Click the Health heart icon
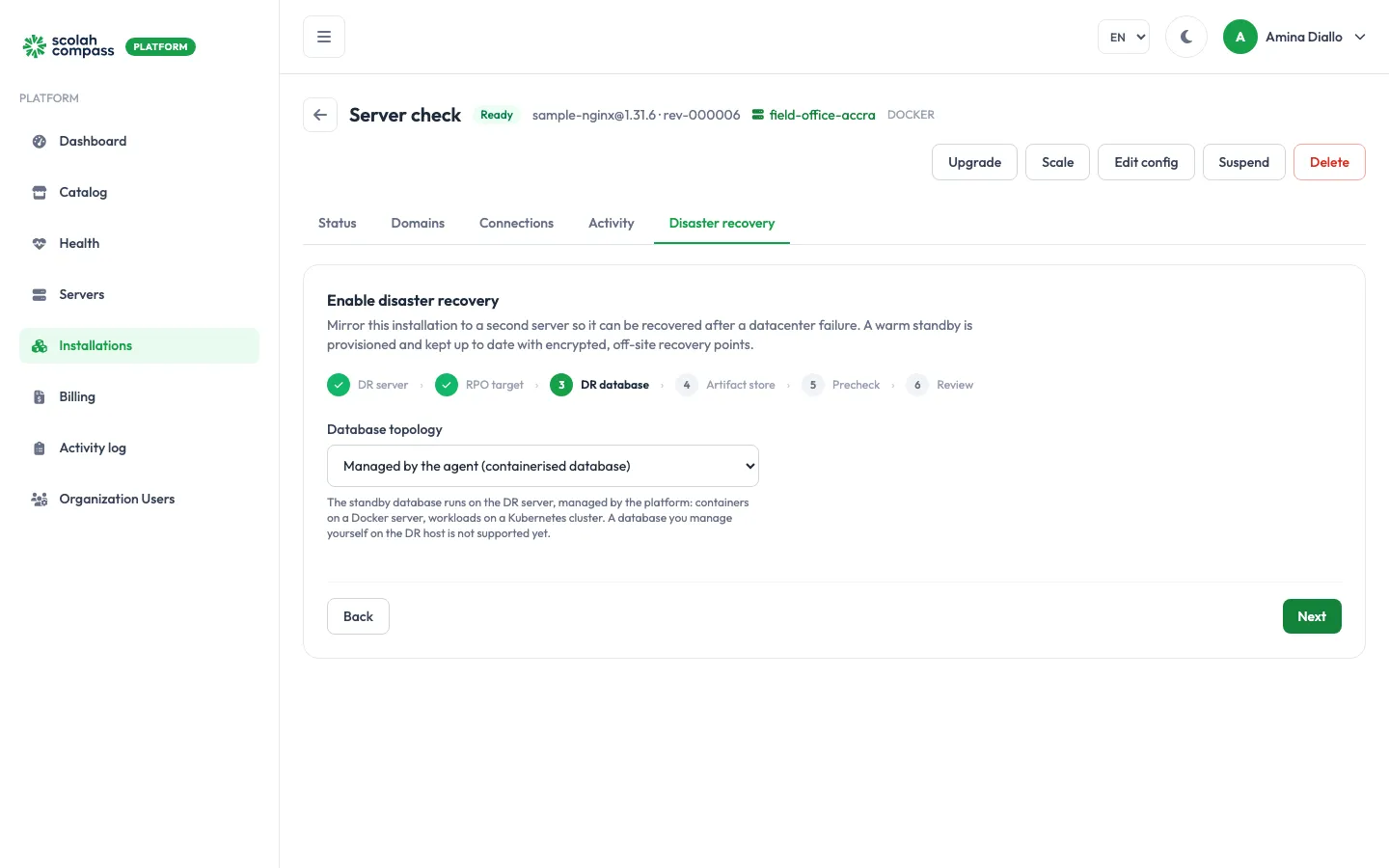This screenshot has height=868, width=1389. pos(40,244)
